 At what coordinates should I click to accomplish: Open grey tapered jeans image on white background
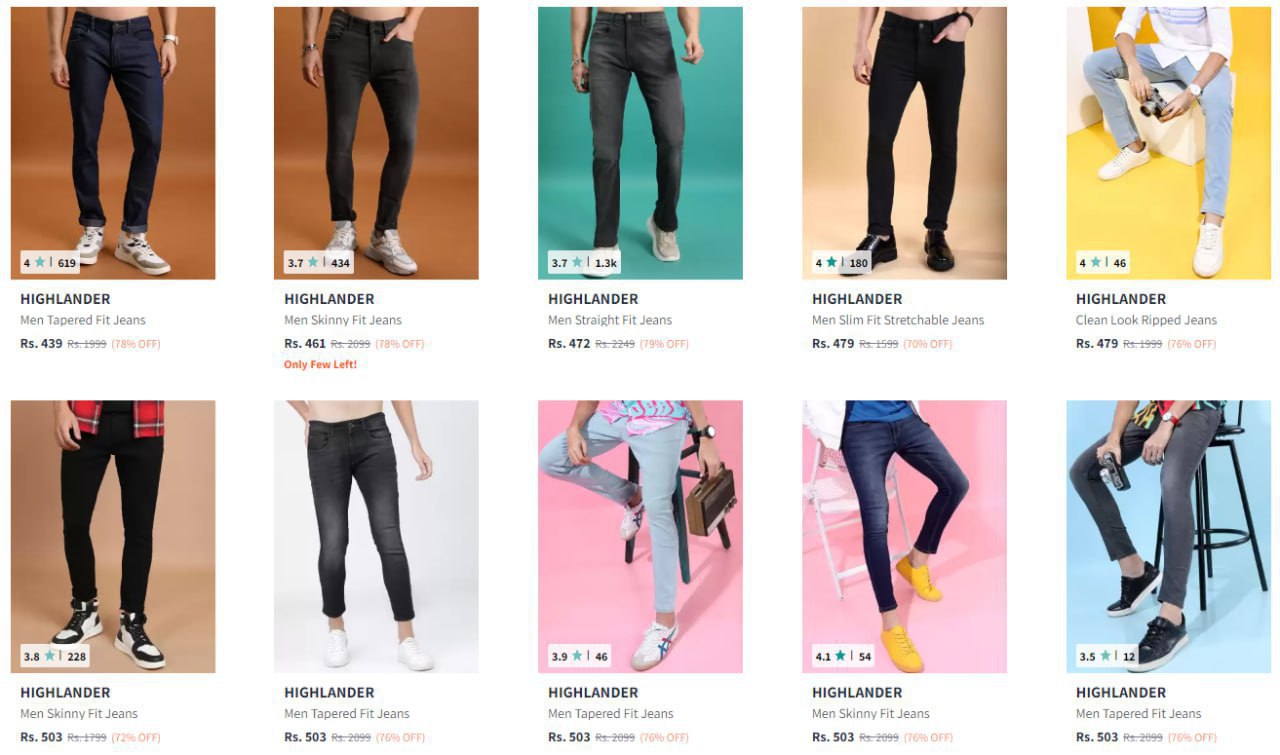[x=377, y=537]
